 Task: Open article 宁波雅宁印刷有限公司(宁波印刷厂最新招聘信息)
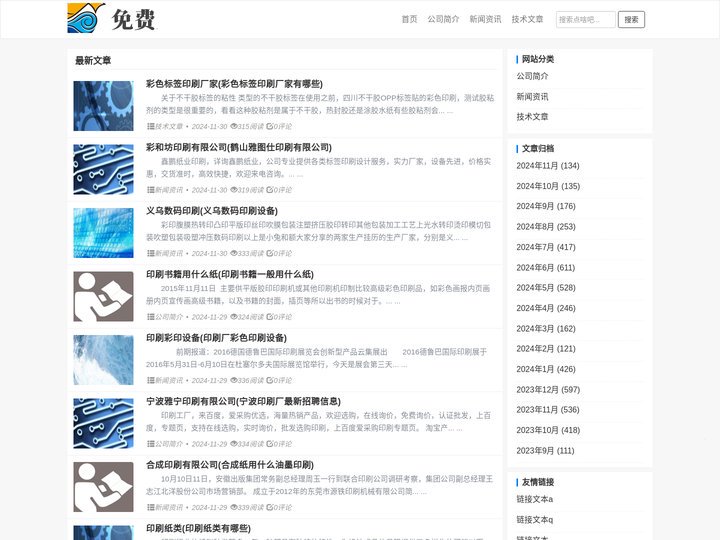click(x=243, y=401)
